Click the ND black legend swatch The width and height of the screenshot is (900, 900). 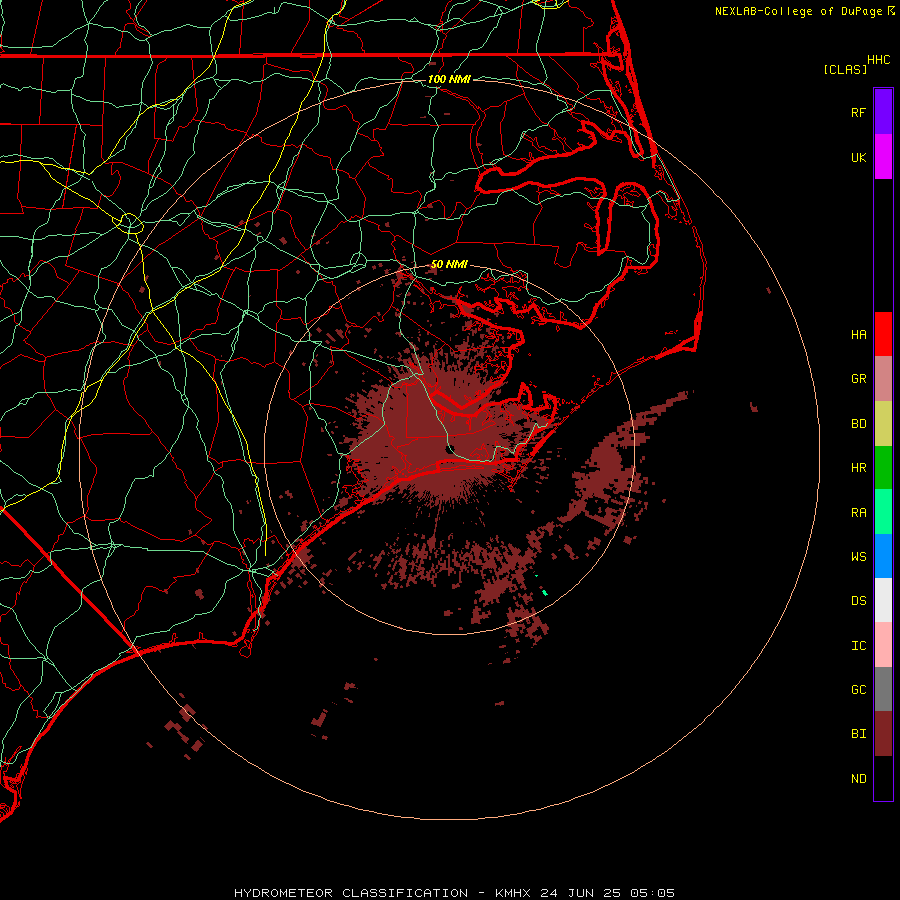pyautogui.click(x=883, y=778)
